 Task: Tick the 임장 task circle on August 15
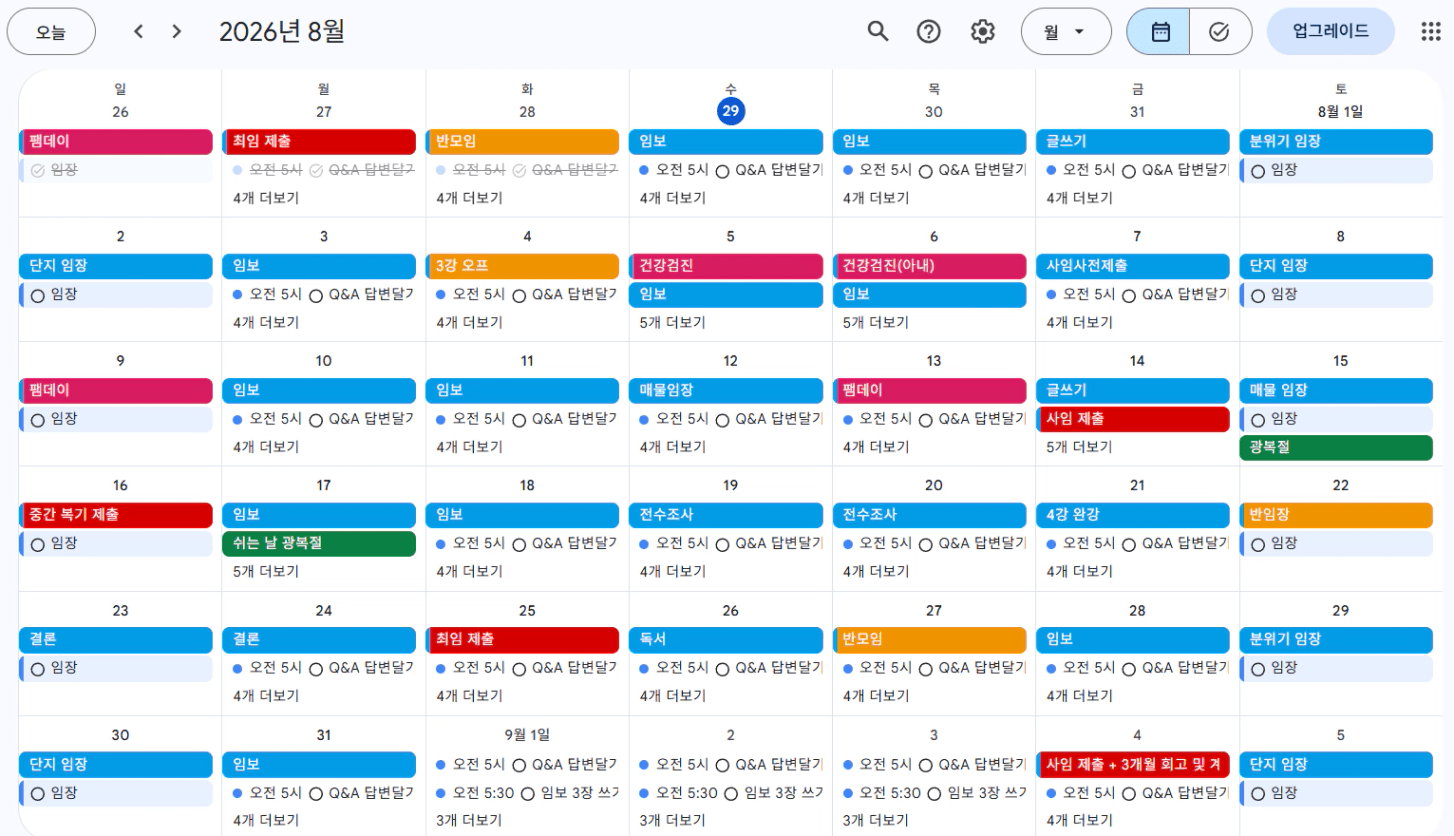(1258, 420)
